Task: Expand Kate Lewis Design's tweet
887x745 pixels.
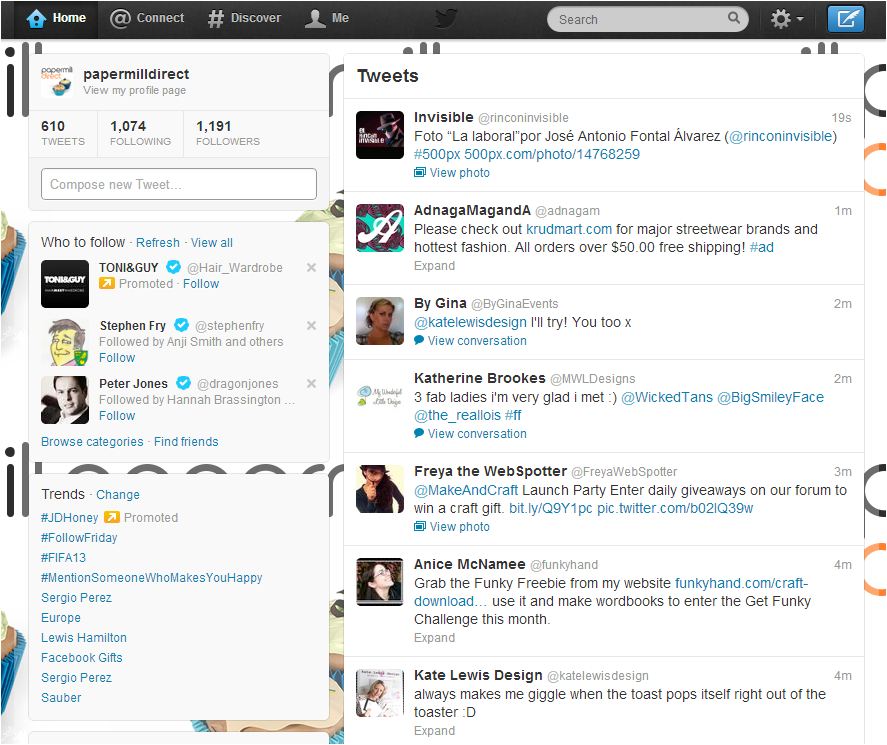Action: click(434, 730)
